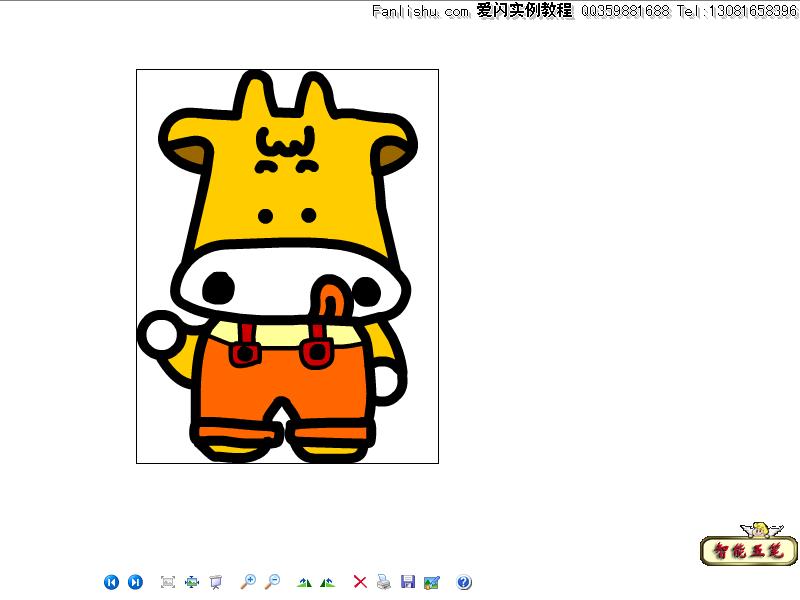This screenshot has height=600, width=800.
Task: Delete the image with the red X
Action: tap(360, 582)
